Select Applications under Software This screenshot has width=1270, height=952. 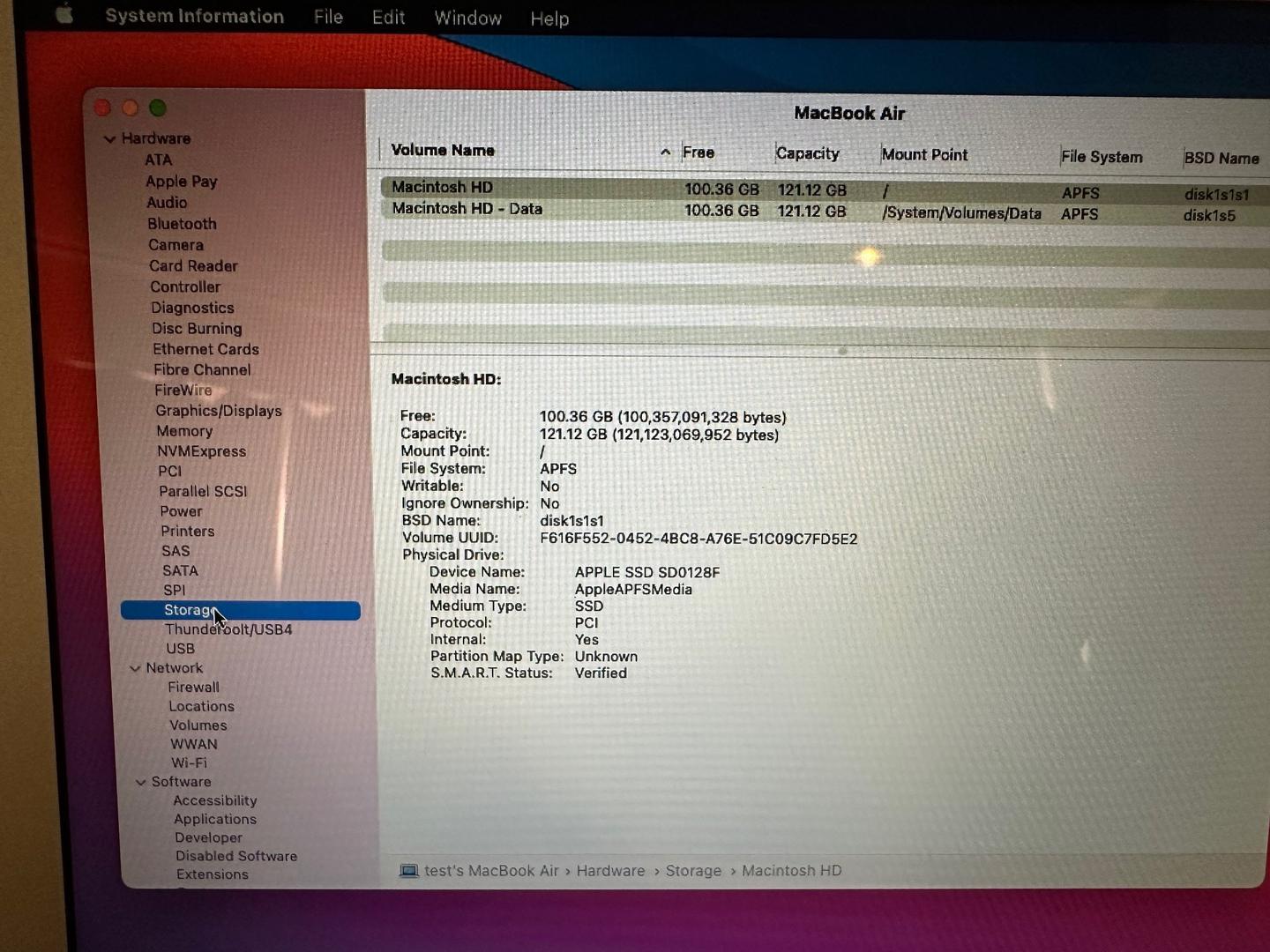pyautogui.click(x=215, y=819)
